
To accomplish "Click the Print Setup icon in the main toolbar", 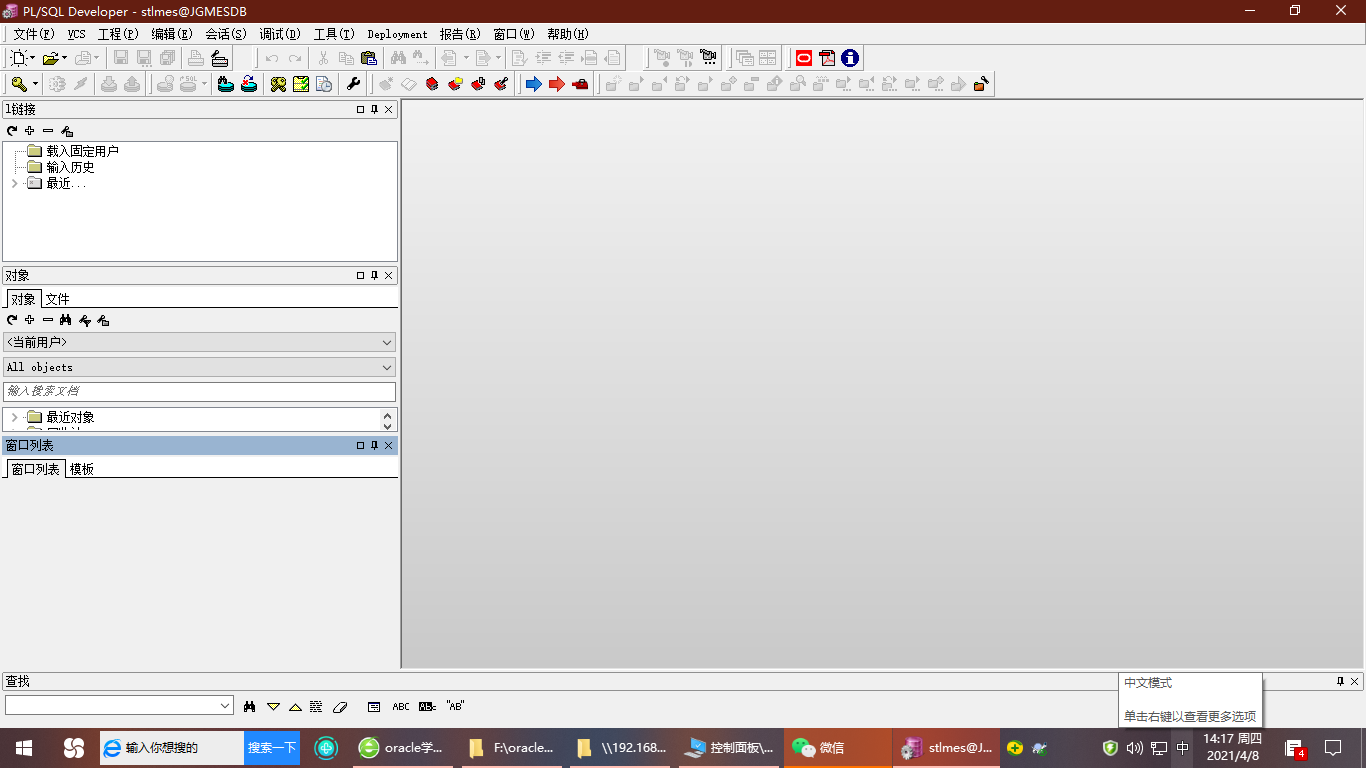I will 220,58.
